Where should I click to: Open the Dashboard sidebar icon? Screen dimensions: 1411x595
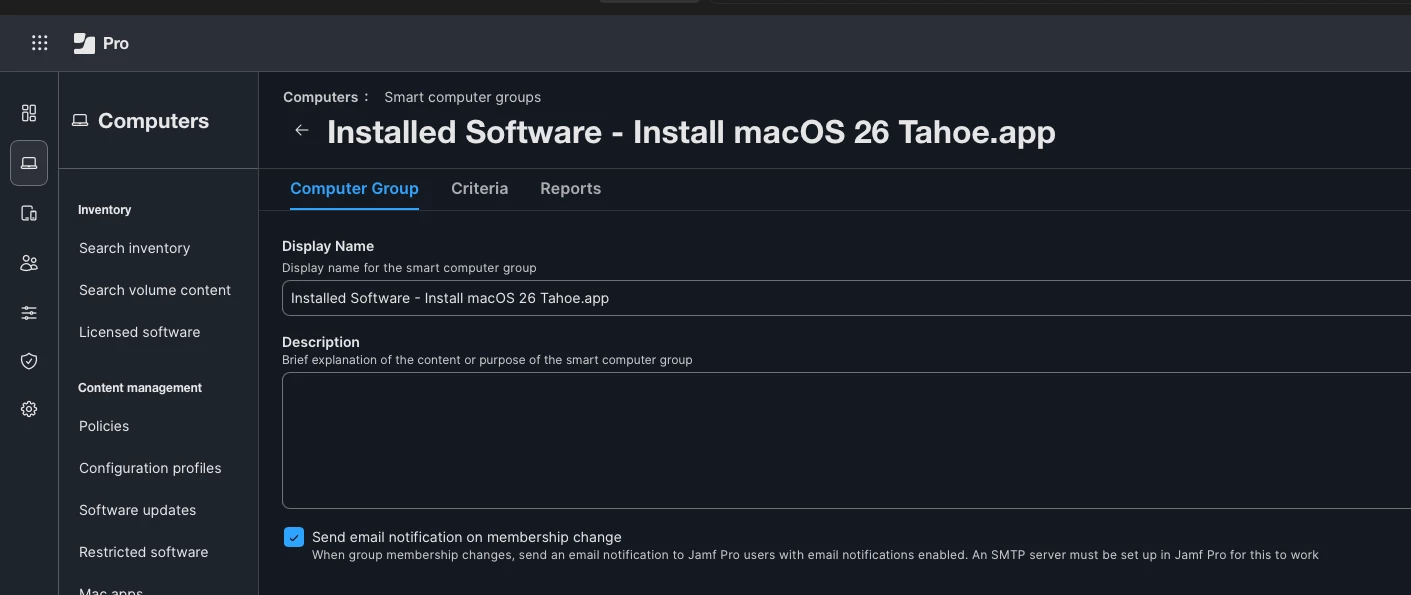pyautogui.click(x=29, y=113)
